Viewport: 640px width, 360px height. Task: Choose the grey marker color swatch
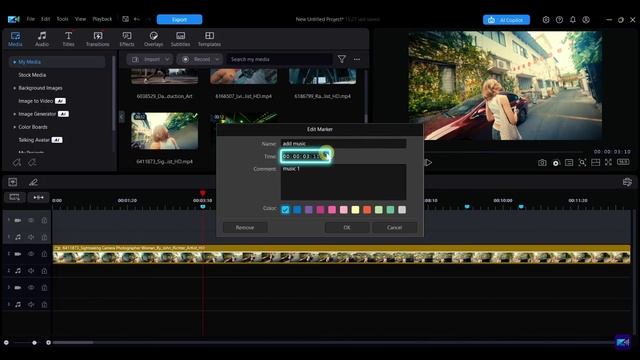click(402, 210)
